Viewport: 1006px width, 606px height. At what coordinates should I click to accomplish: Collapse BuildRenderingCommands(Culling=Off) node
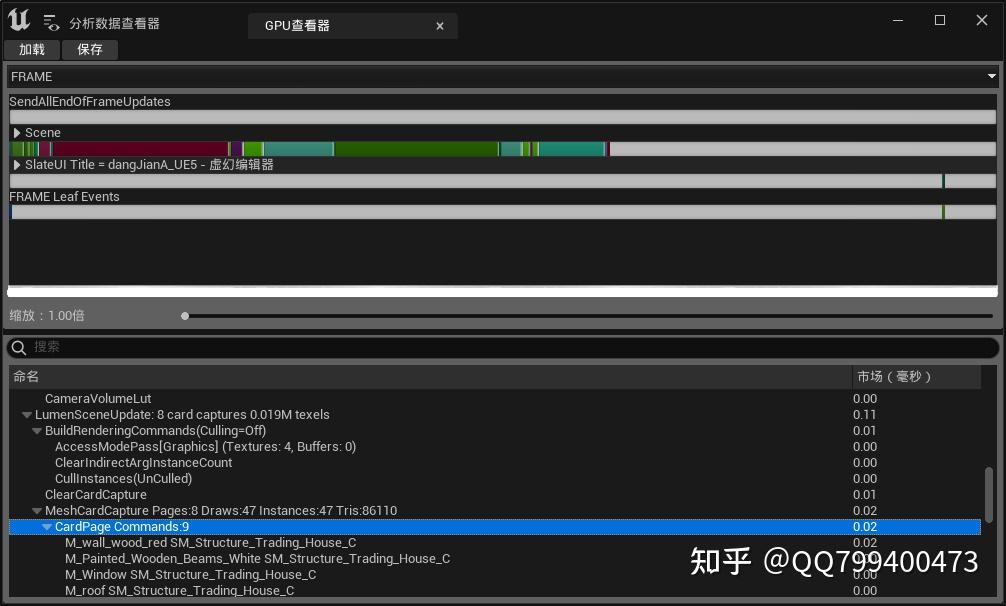[37, 430]
